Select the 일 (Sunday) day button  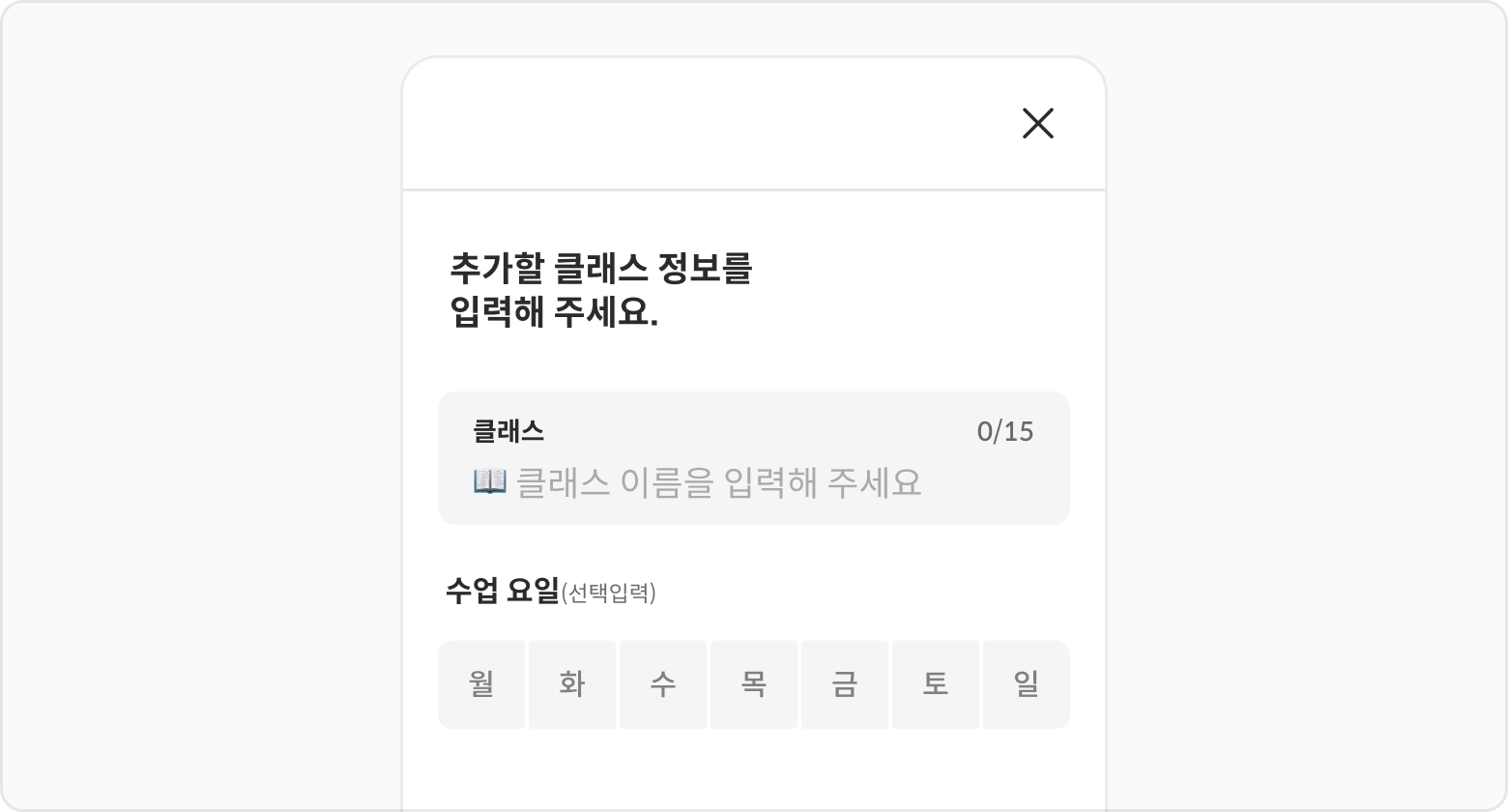(1026, 684)
